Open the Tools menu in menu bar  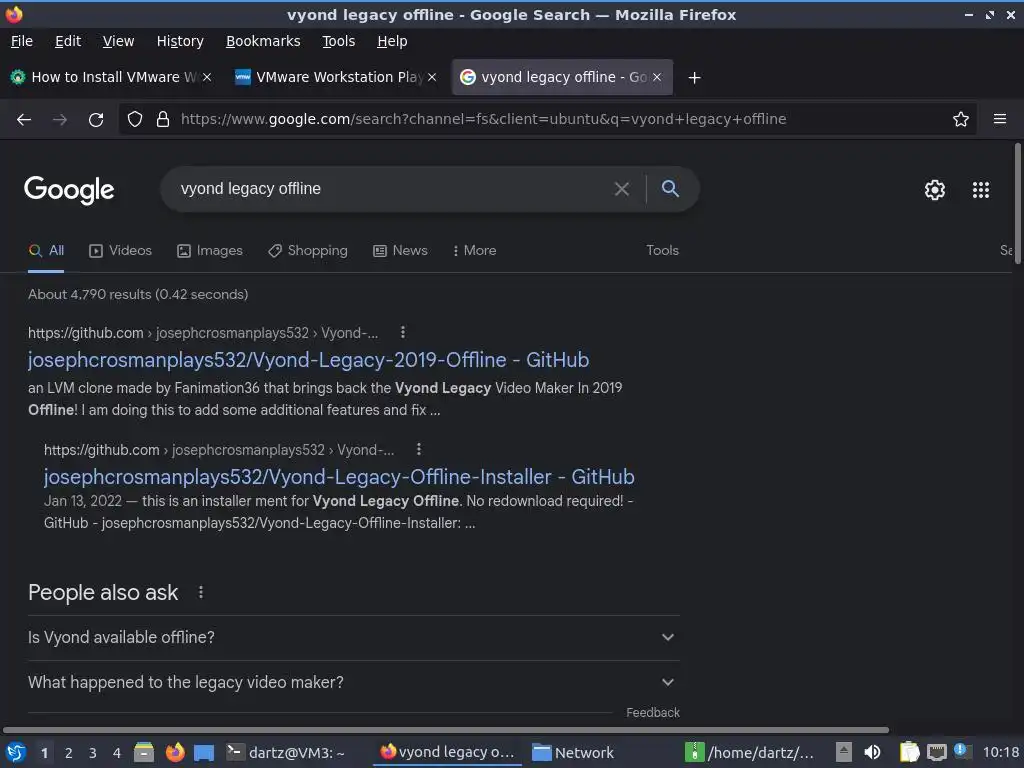click(338, 41)
